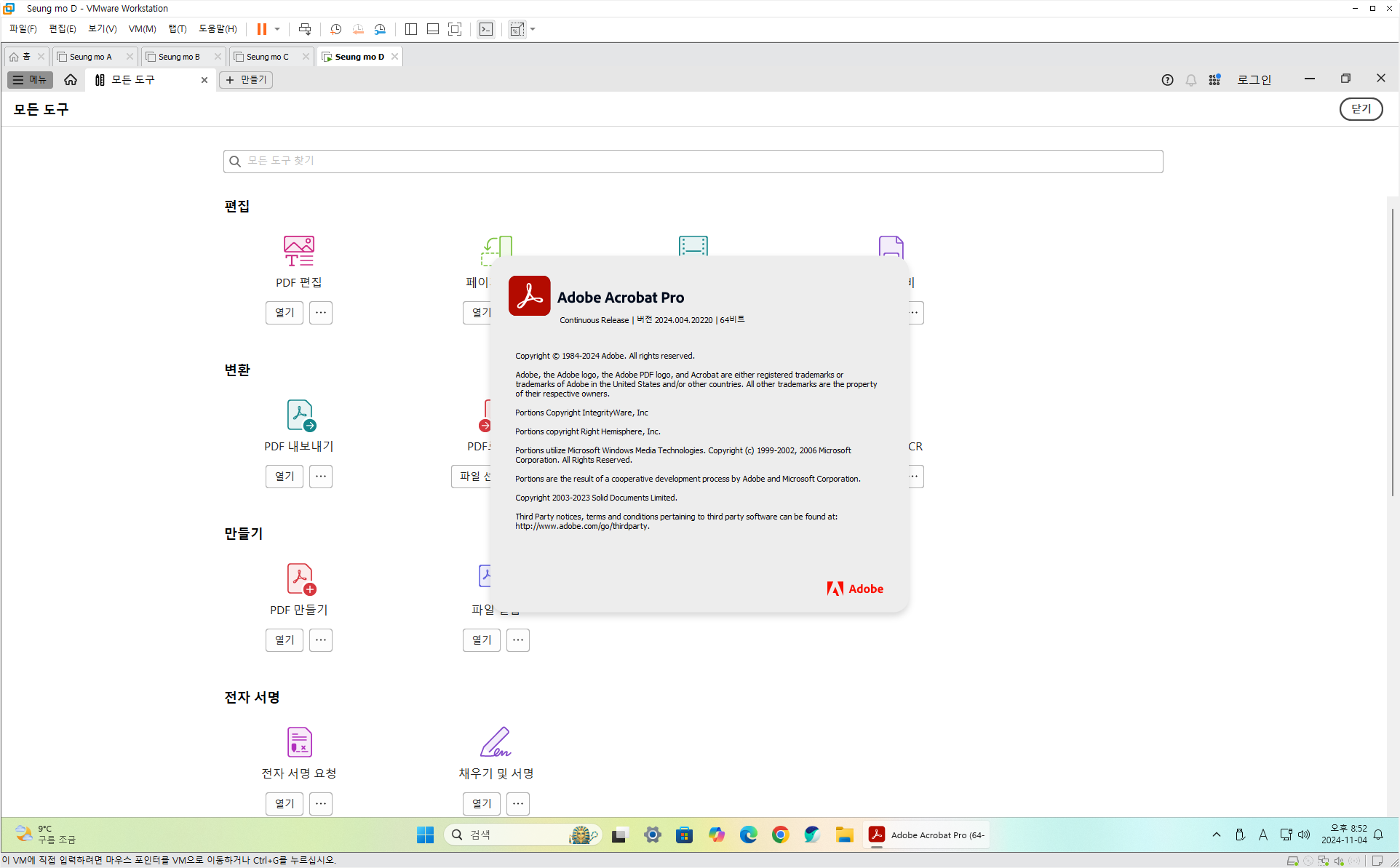1400x868 pixels.
Task: Click the PDF 내보내기 tool icon
Action: point(300,415)
